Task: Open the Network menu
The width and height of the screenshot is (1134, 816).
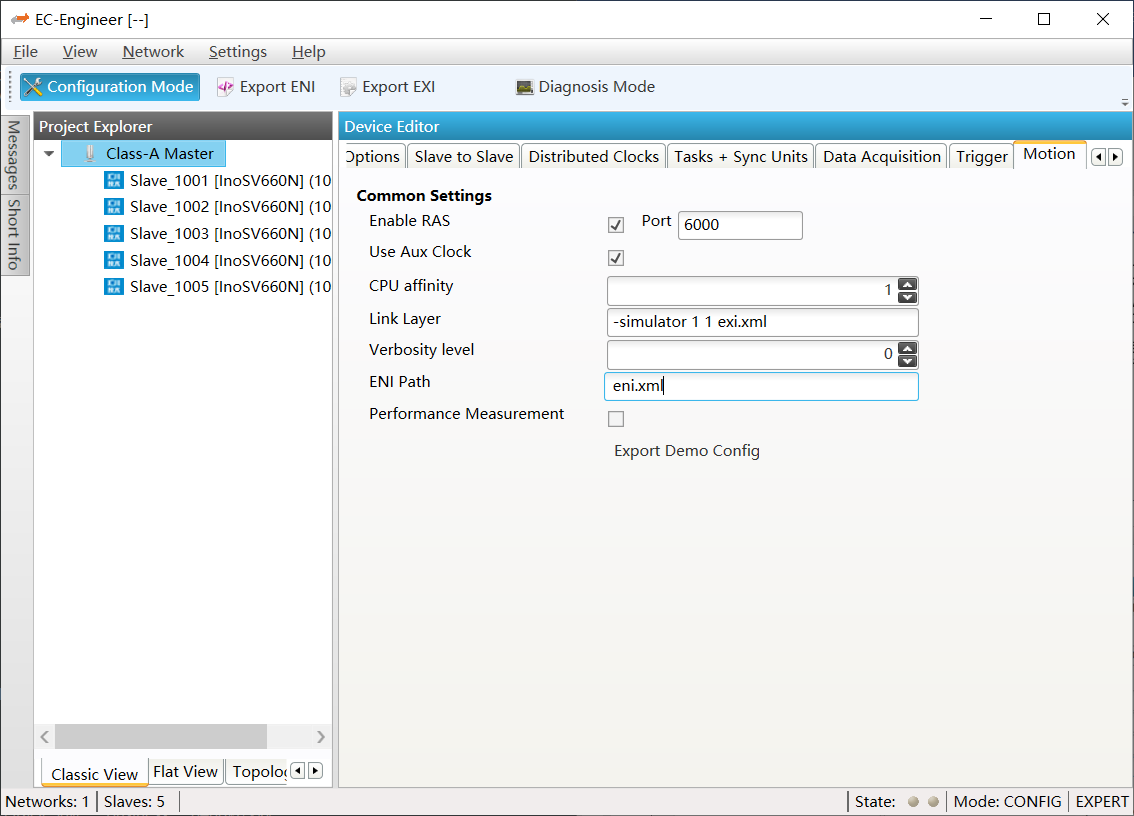Action: [153, 52]
